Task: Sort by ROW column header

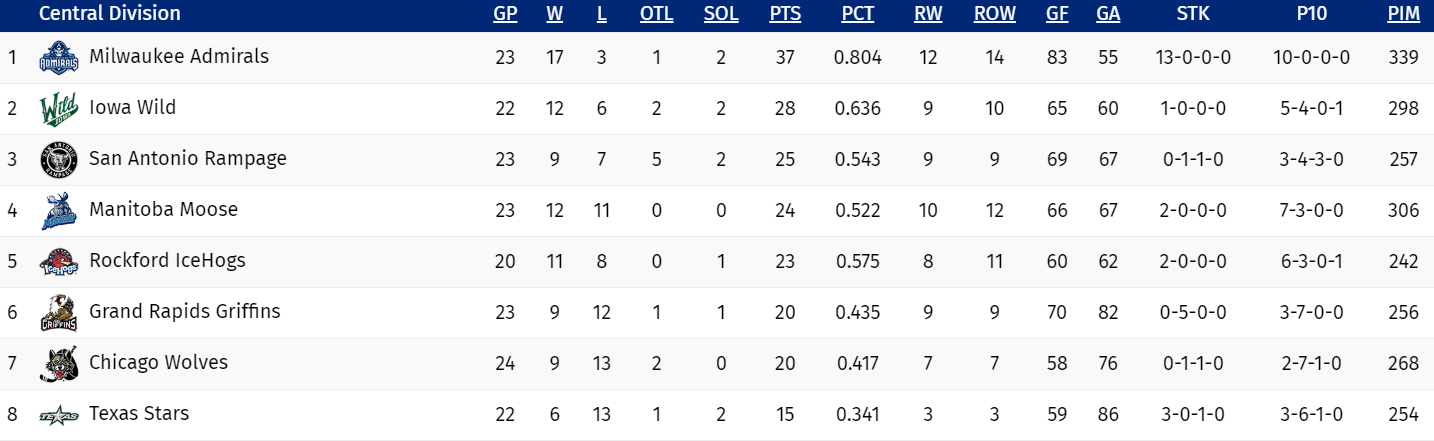Action: pyautogui.click(x=994, y=14)
